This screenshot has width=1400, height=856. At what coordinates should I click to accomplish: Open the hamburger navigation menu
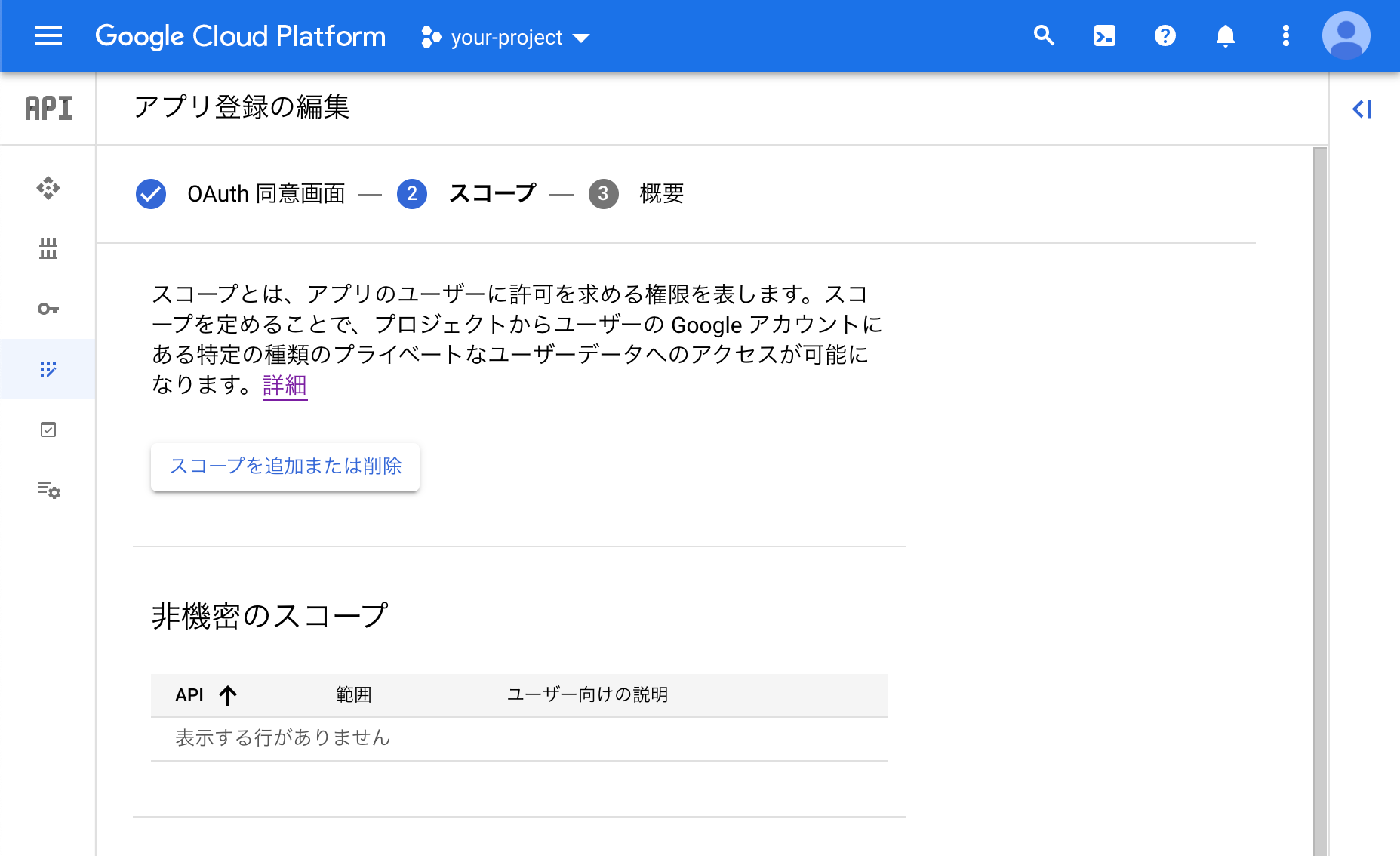48,36
